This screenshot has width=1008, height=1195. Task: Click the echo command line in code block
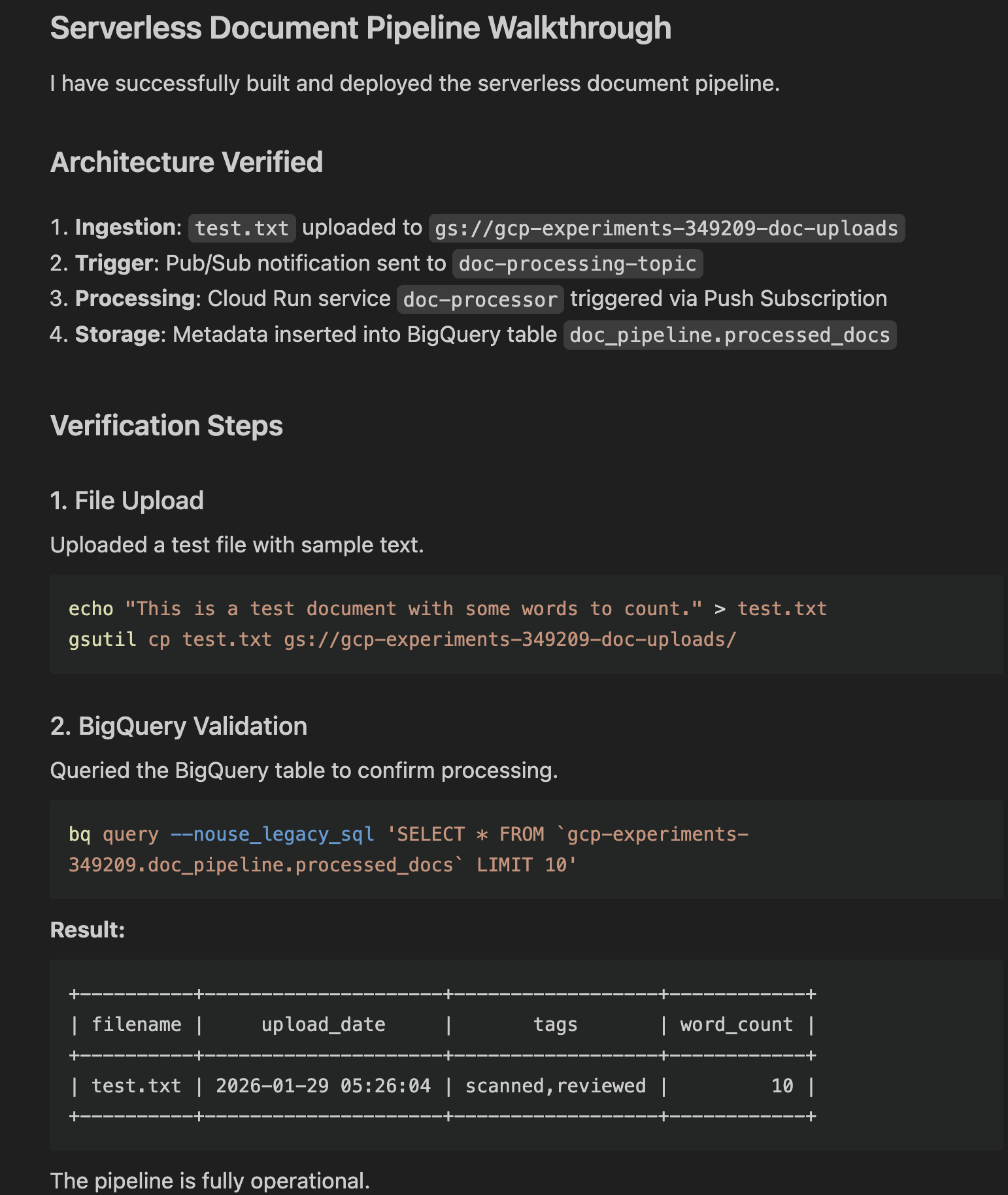[x=447, y=609]
